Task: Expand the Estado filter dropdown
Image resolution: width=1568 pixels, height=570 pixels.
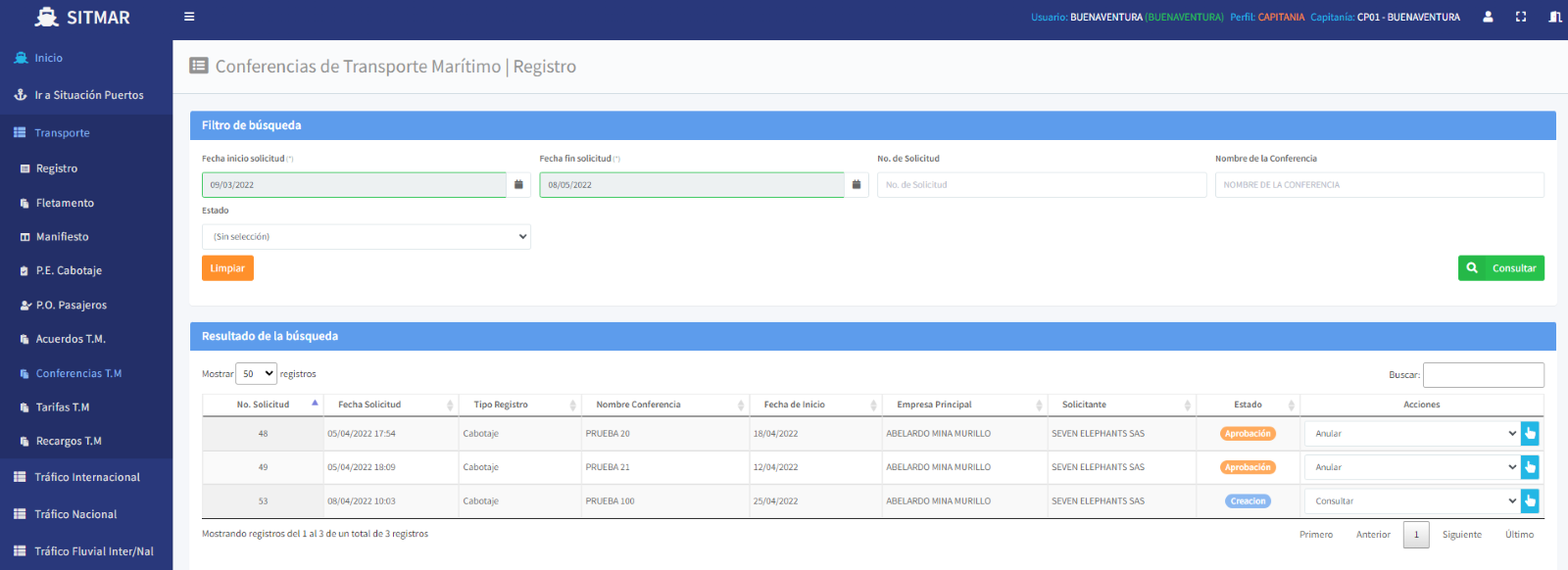Action: (366, 237)
